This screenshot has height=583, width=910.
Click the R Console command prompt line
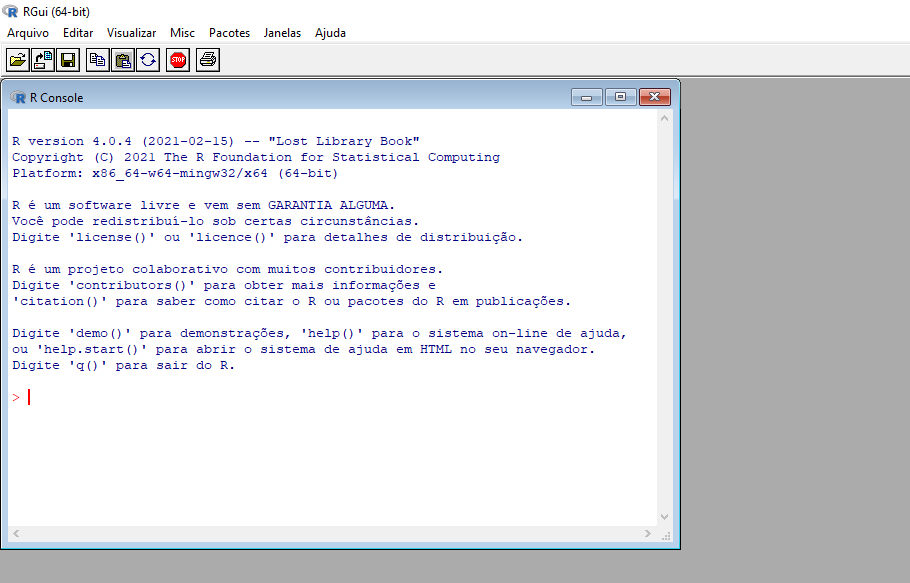coord(300,397)
